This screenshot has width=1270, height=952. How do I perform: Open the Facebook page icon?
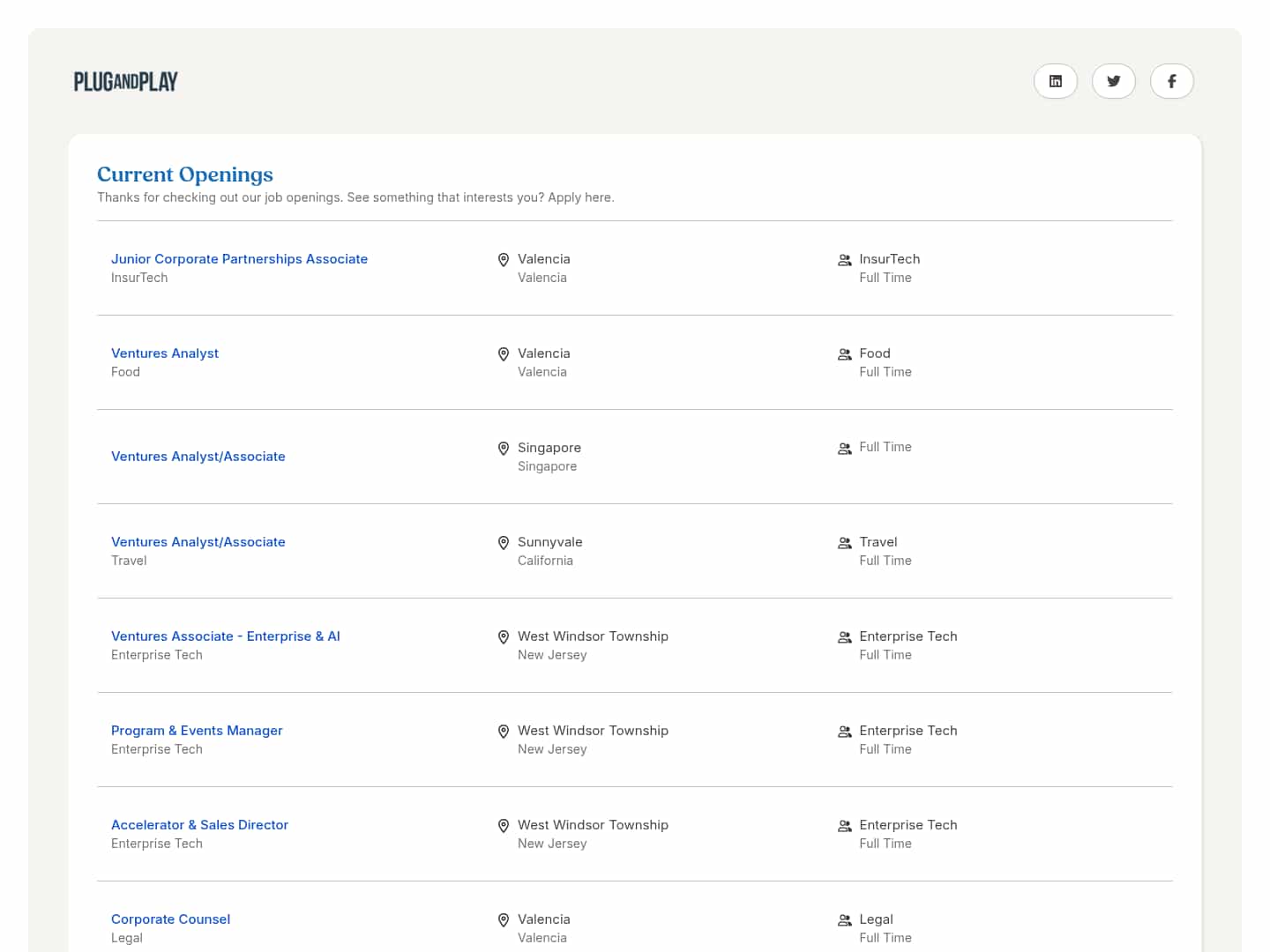[1171, 81]
